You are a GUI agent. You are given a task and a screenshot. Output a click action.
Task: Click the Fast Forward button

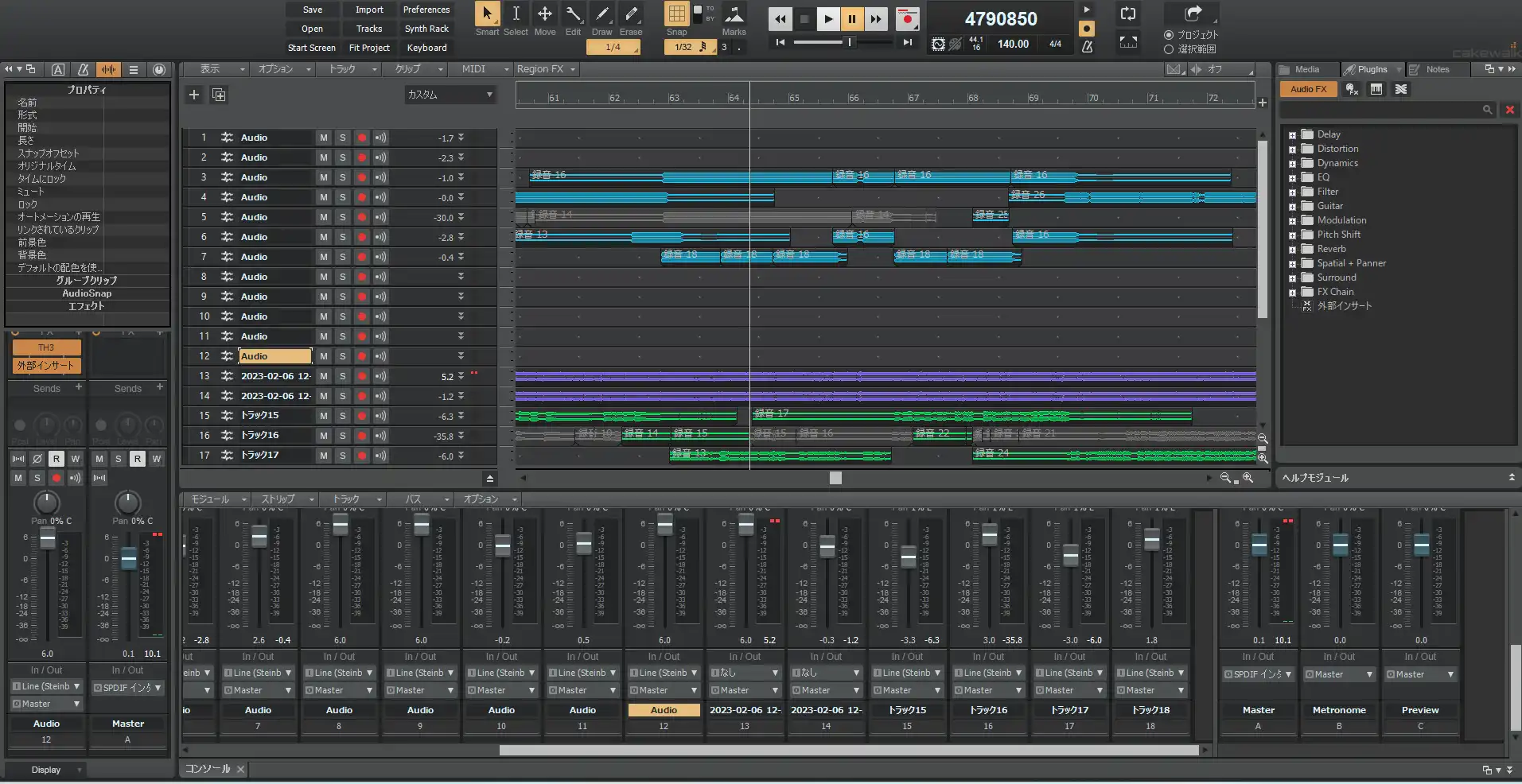coord(876,19)
